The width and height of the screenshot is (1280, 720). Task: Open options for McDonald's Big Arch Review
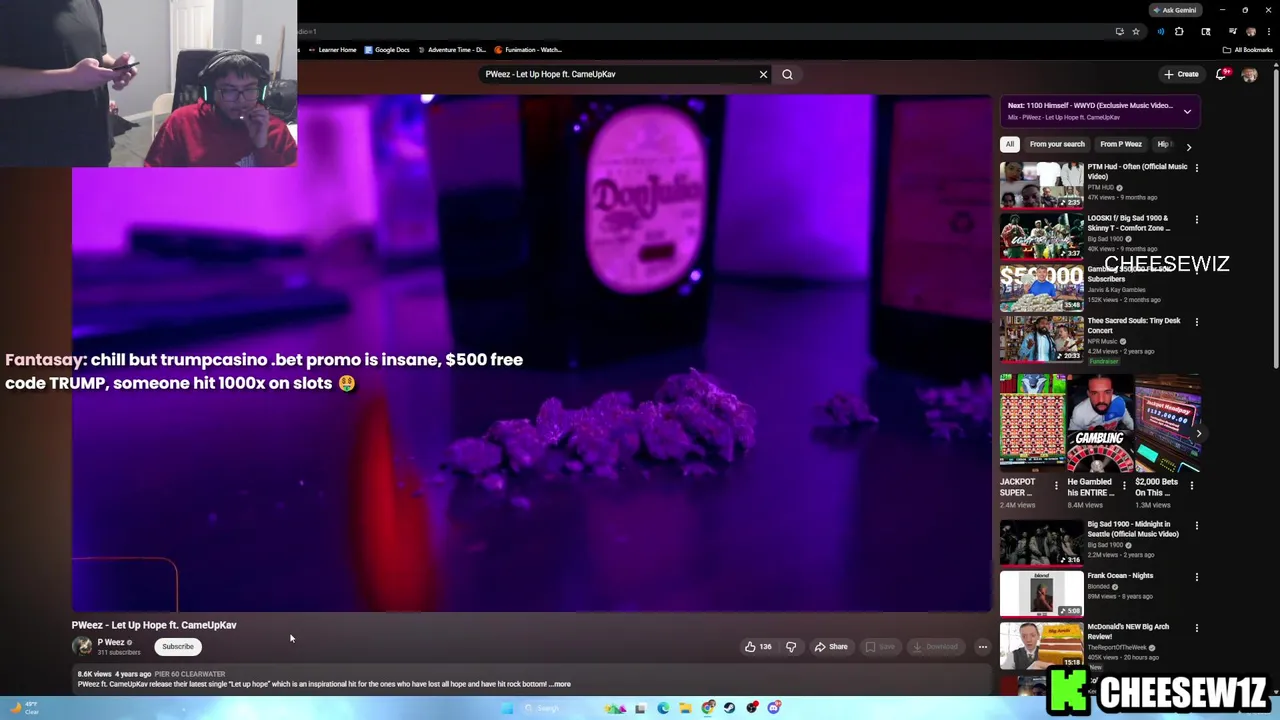coord(1197,628)
